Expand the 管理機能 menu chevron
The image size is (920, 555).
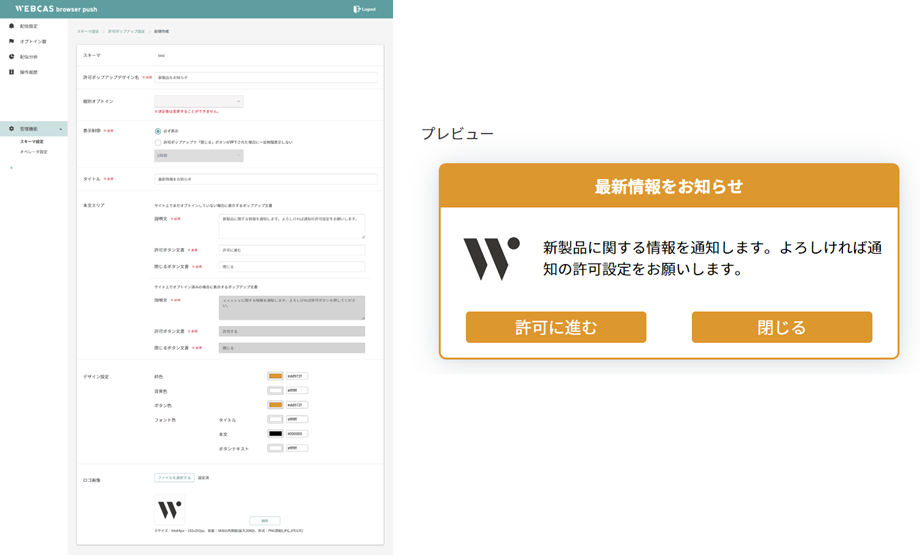tap(60, 129)
